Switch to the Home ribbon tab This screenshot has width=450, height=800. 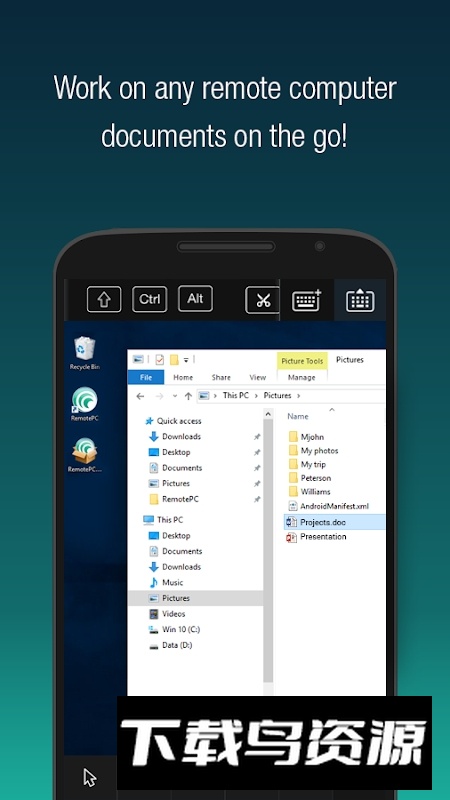(x=183, y=377)
